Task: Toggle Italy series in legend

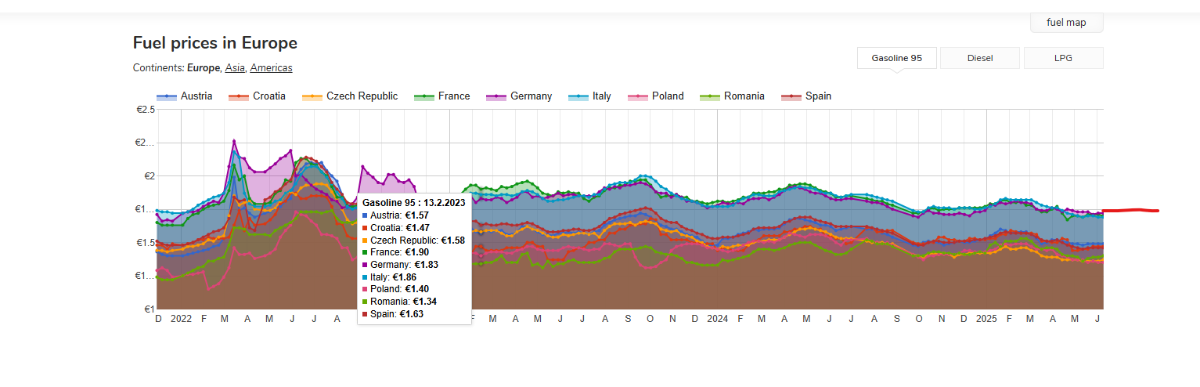Action: pyautogui.click(x=590, y=96)
